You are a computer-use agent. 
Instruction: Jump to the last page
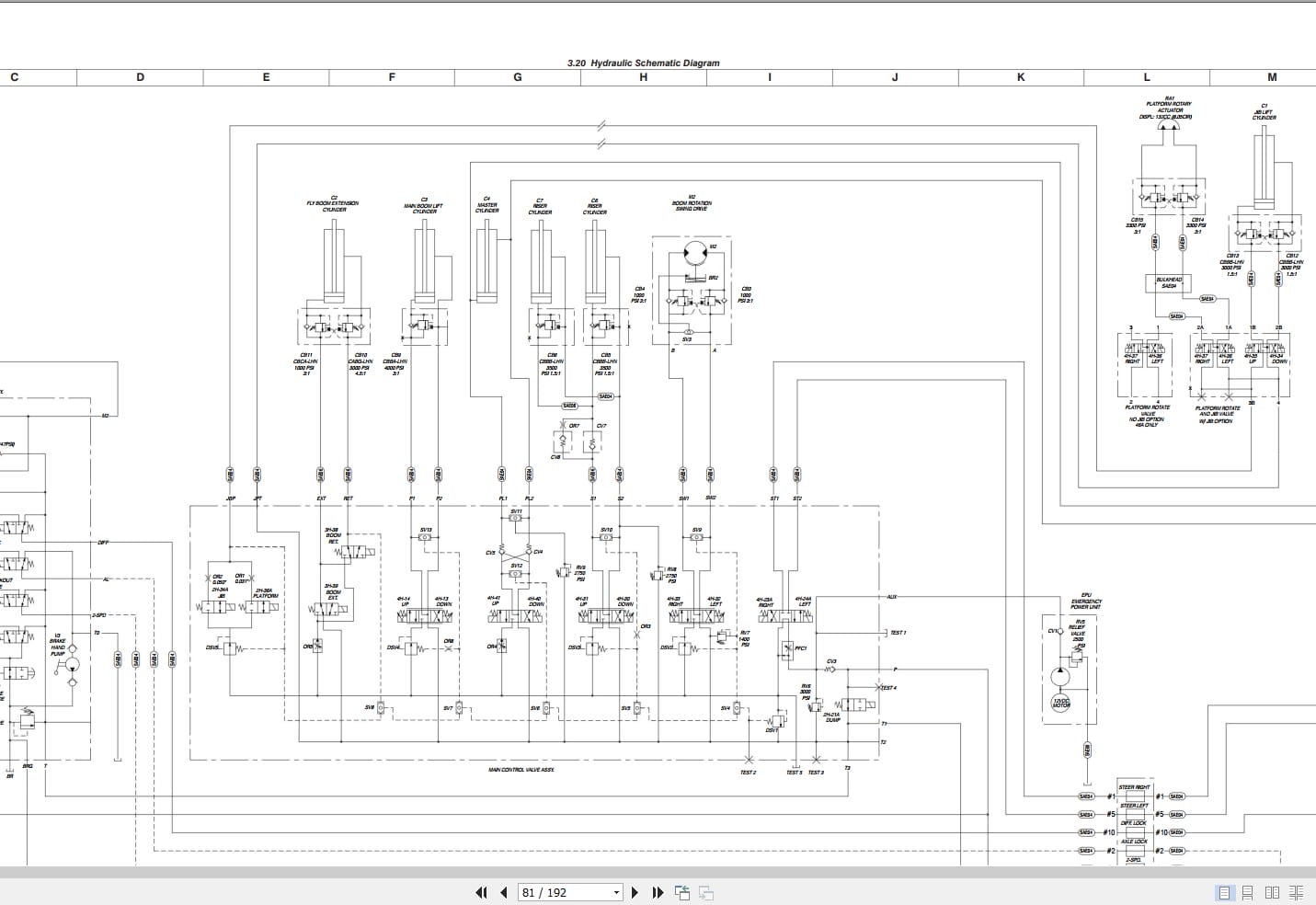[658, 892]
